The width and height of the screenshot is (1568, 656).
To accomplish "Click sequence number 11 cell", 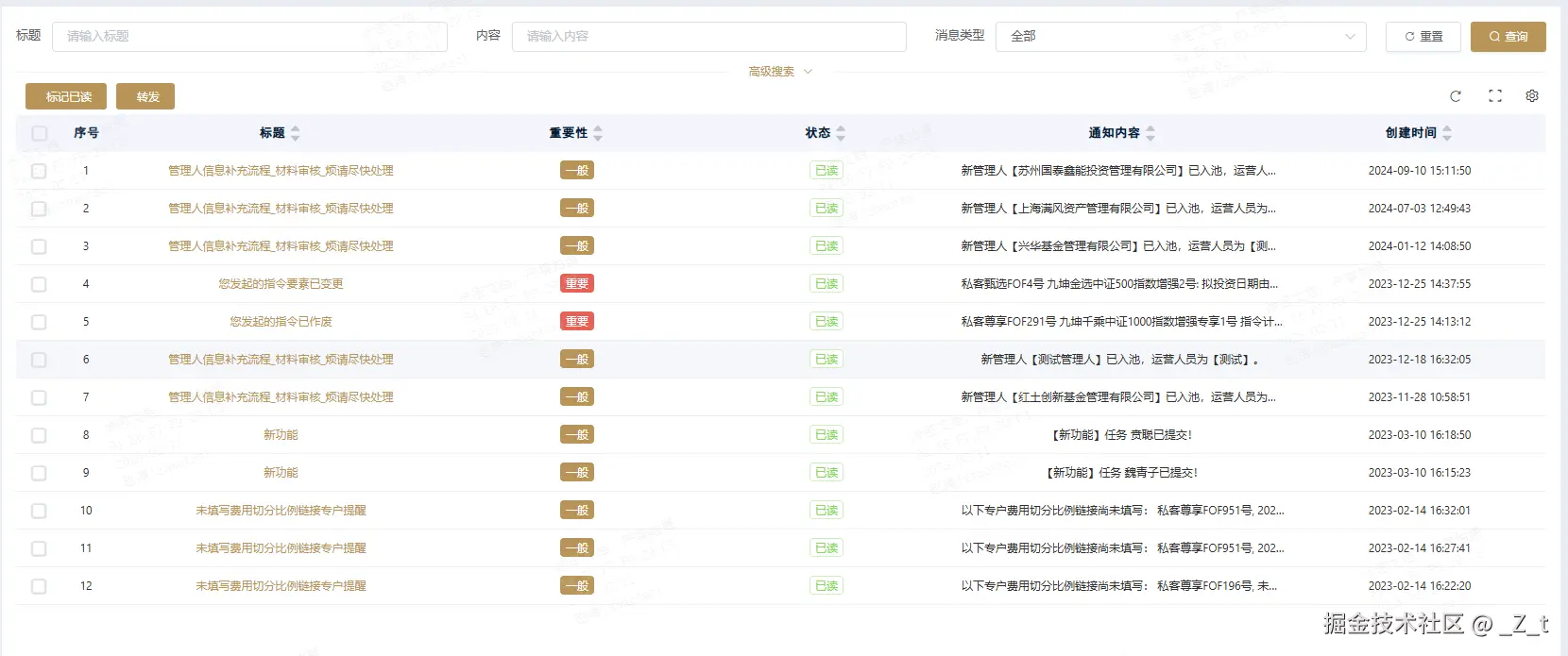I will [x=86, y=548].
